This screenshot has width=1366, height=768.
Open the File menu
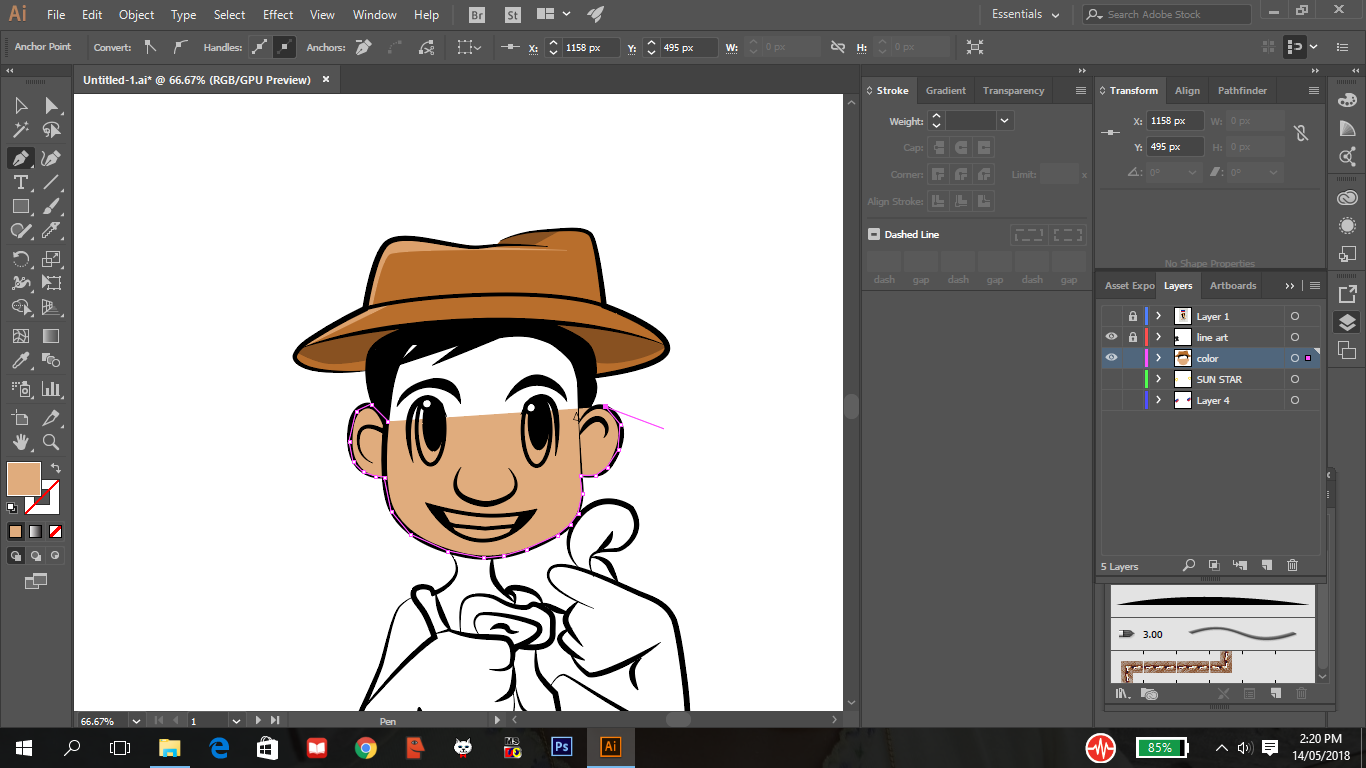56,15
